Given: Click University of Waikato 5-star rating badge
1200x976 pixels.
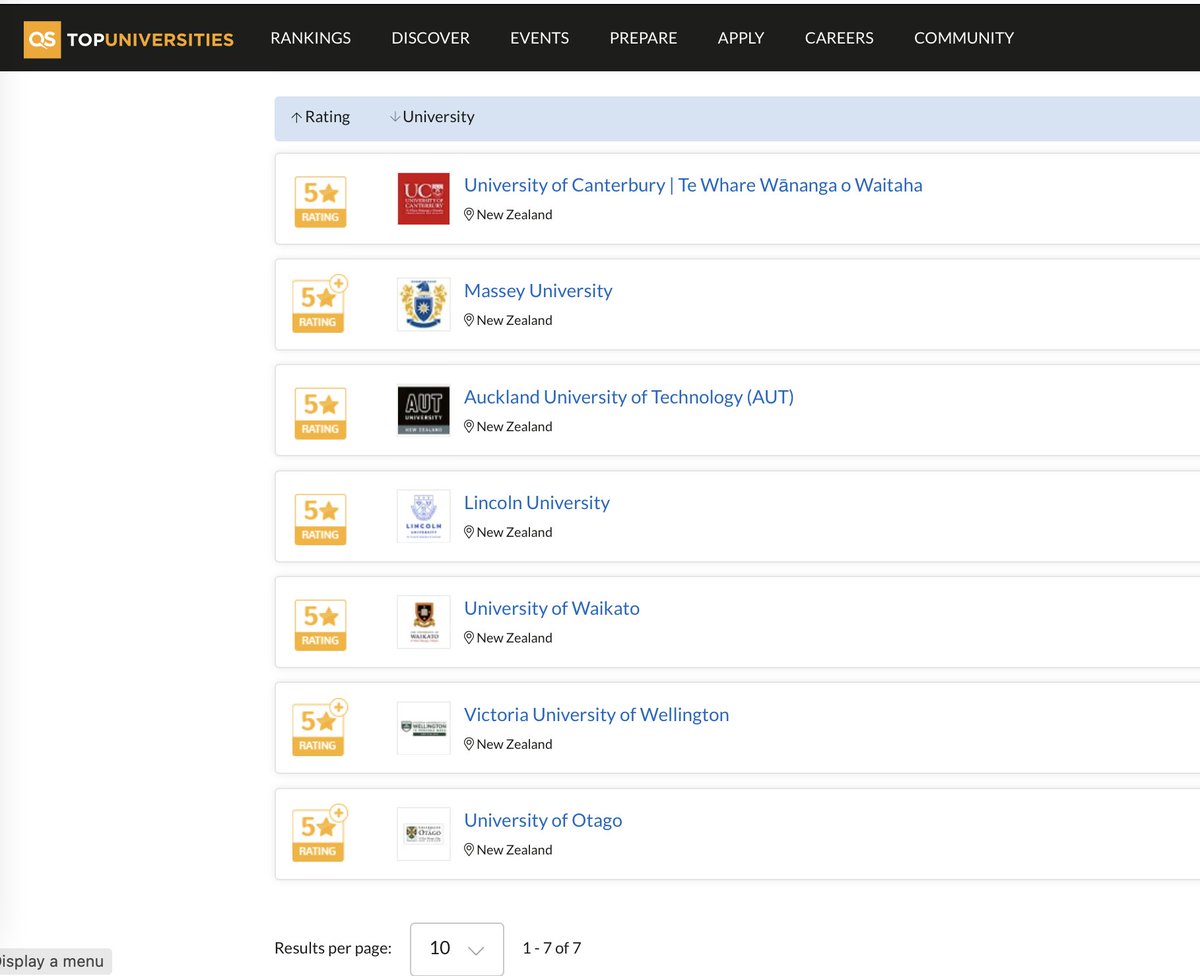Looking at the screenshot, I should [x=320, y=625].
